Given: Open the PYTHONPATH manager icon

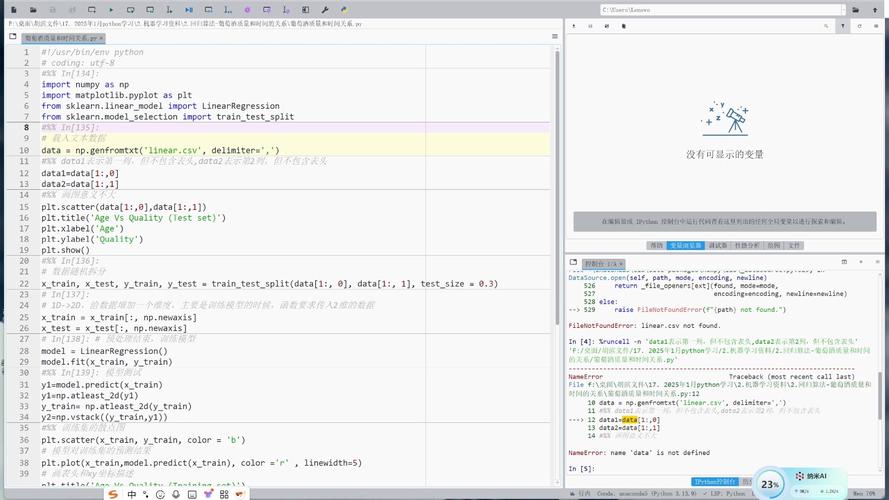Looking at the screenshot, I should (344, 10).
